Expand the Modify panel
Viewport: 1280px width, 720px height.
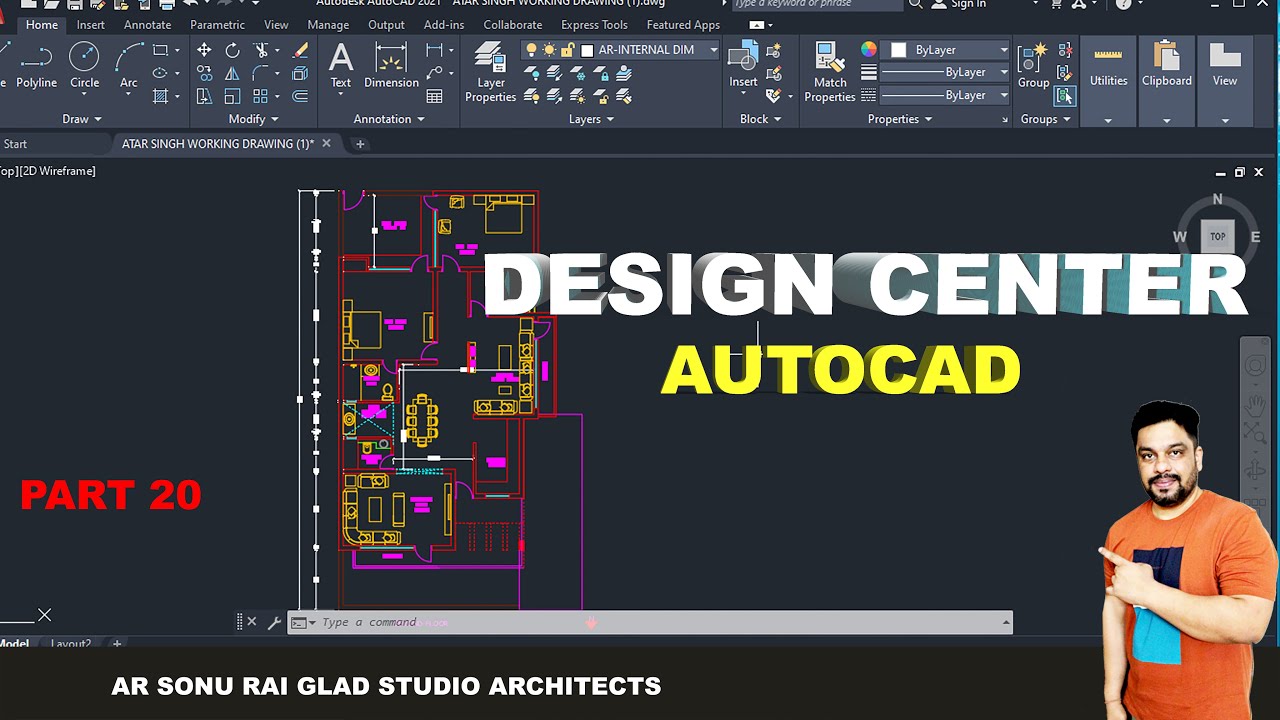pos(253,119)
